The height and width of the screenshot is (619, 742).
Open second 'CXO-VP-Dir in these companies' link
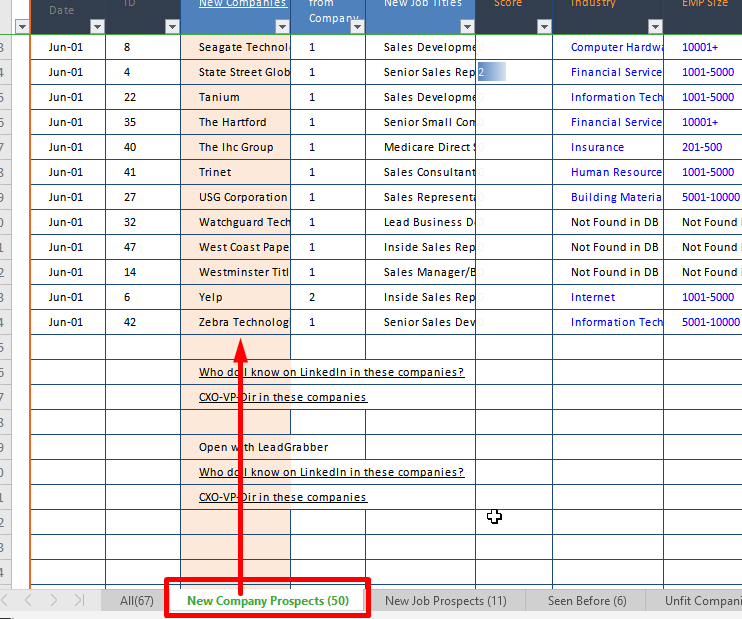coord(283,497)
